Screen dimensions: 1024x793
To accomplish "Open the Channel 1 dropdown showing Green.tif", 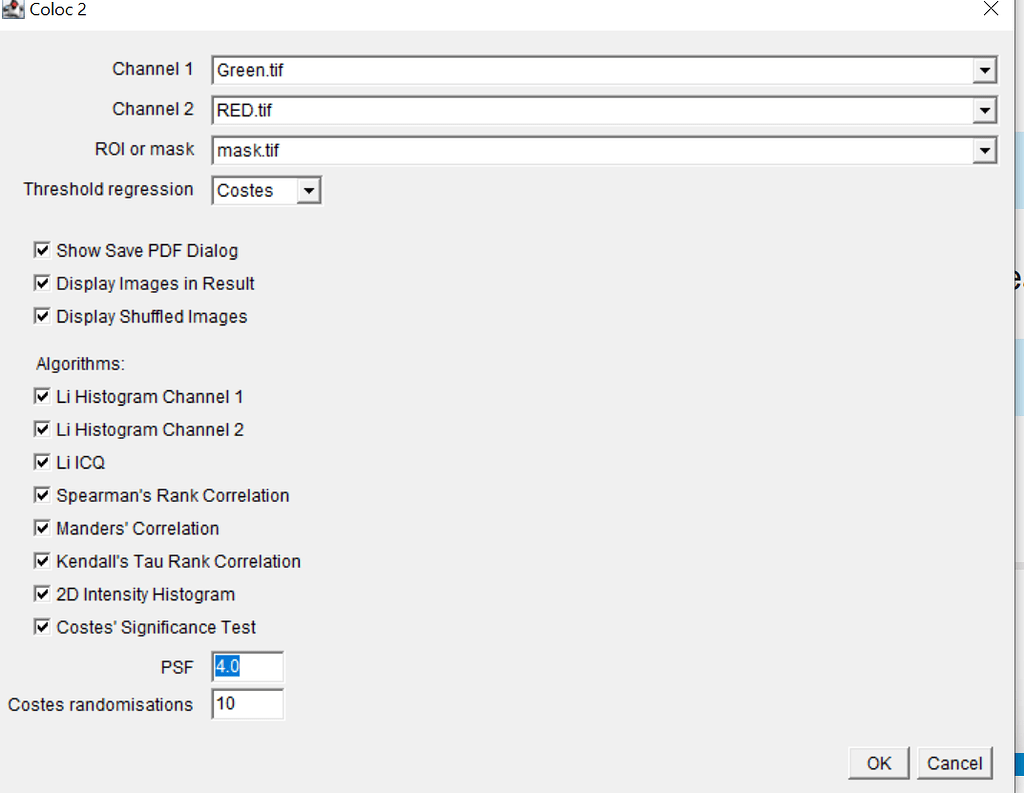I will pyautogui.click(x=986, y=70).
